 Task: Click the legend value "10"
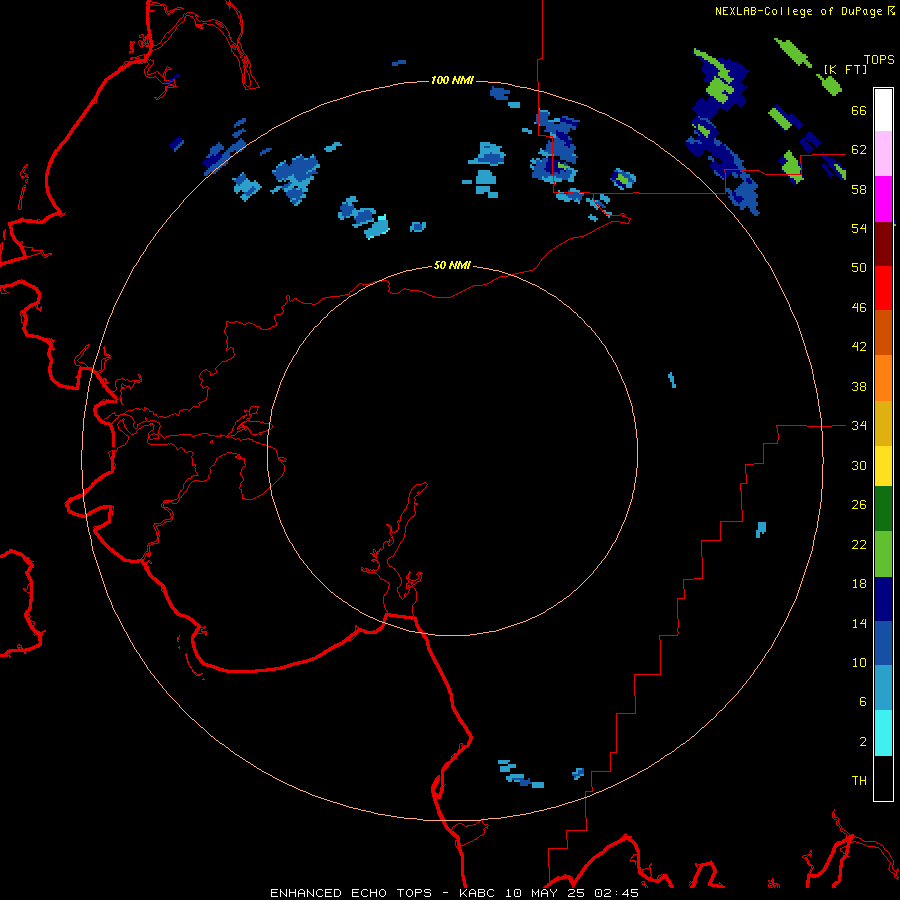(x=859, y=663)
